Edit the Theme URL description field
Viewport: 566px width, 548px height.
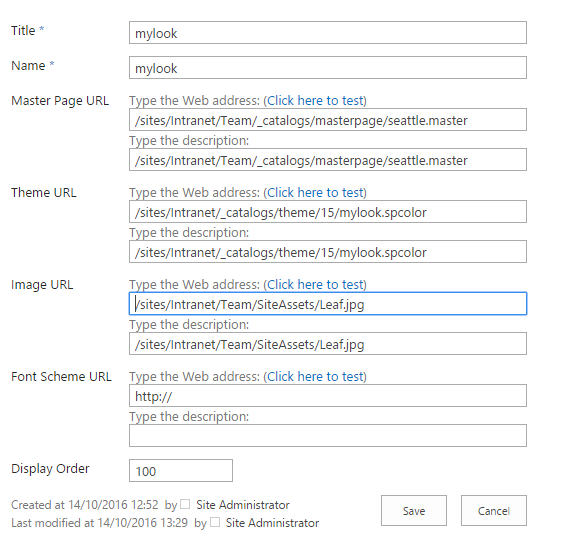tap(328, 252)
